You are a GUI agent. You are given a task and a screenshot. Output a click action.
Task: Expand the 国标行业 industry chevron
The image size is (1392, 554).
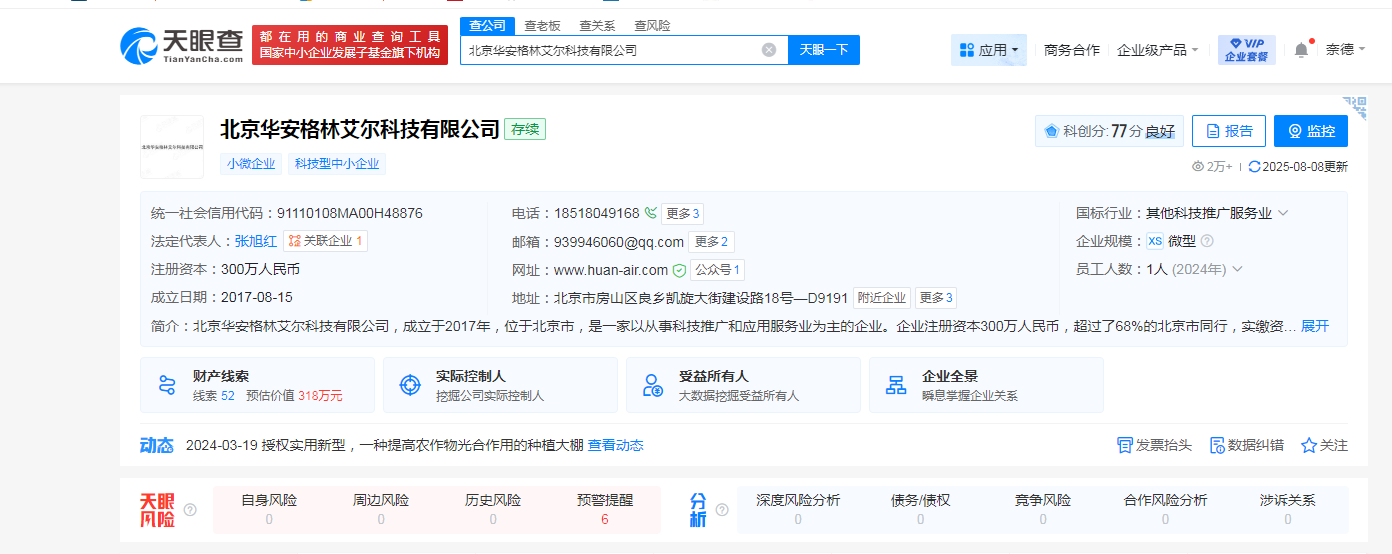1283,213
